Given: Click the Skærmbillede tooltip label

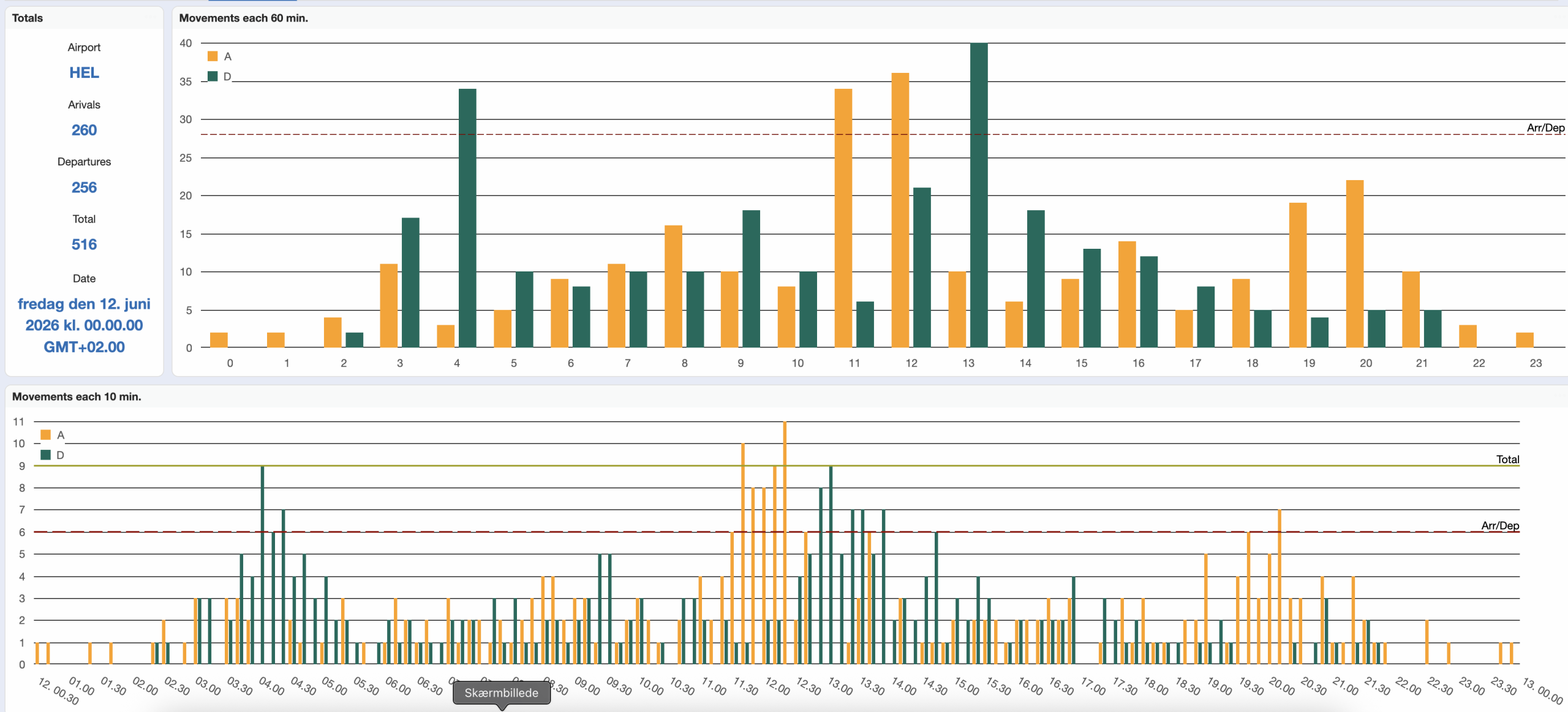Looking at the screenshot, I should (501, 693).
